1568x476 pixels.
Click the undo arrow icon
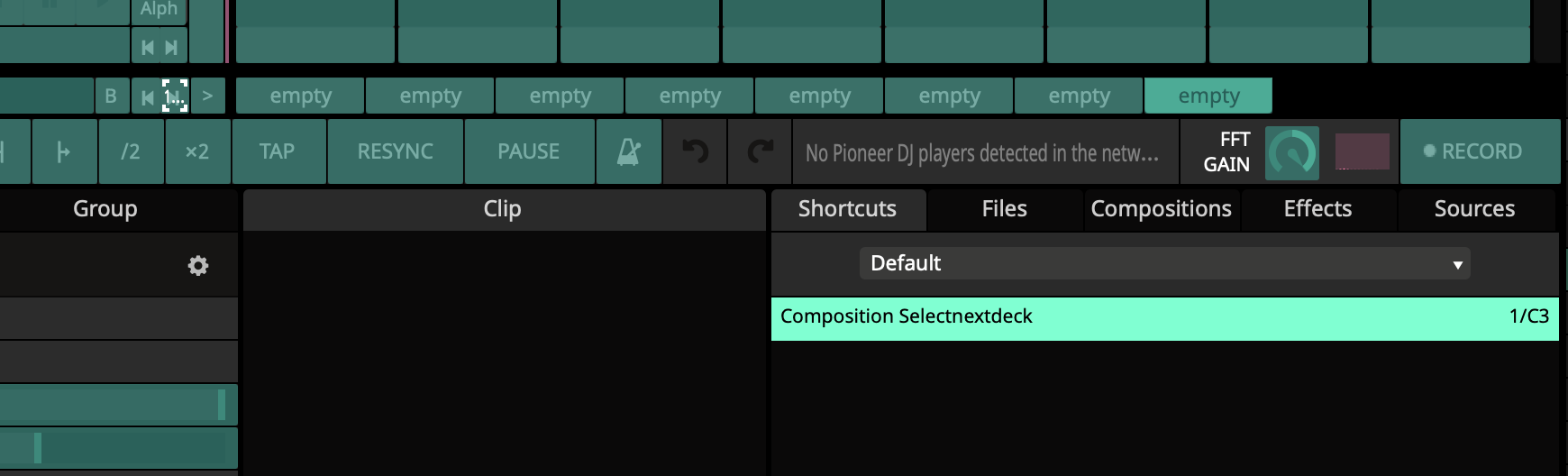pos(695,151)
